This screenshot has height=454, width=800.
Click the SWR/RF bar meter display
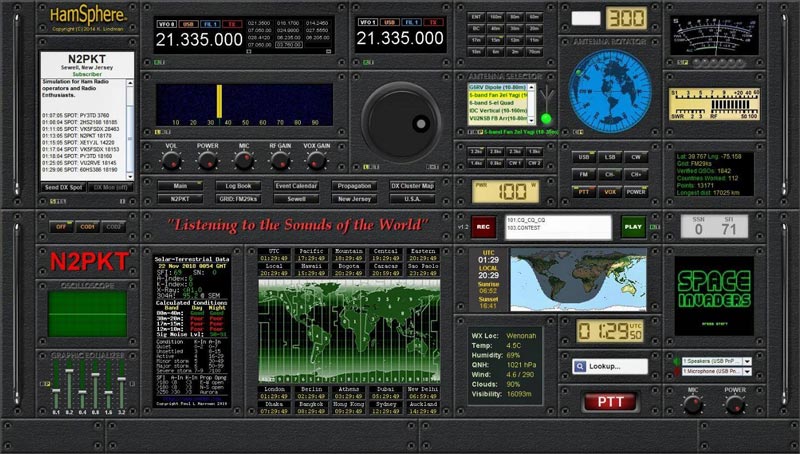point(714,105)
